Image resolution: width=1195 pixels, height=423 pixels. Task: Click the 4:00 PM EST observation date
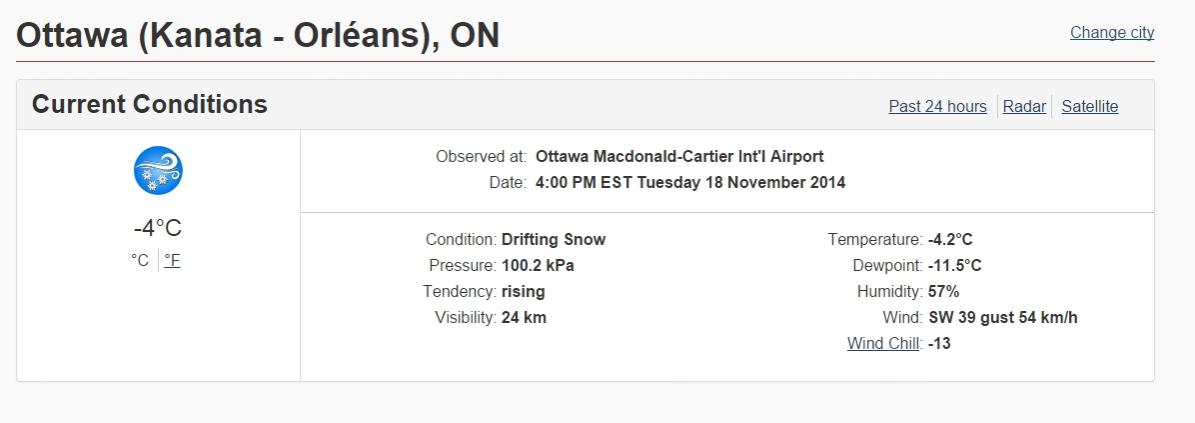coord(690,183)
